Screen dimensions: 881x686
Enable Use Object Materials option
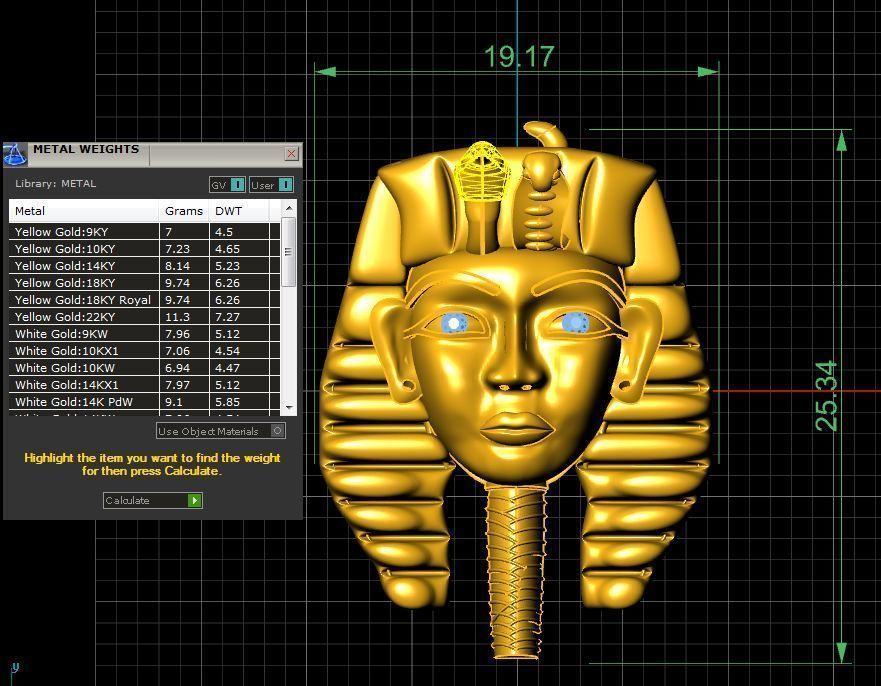coord(221,431)
